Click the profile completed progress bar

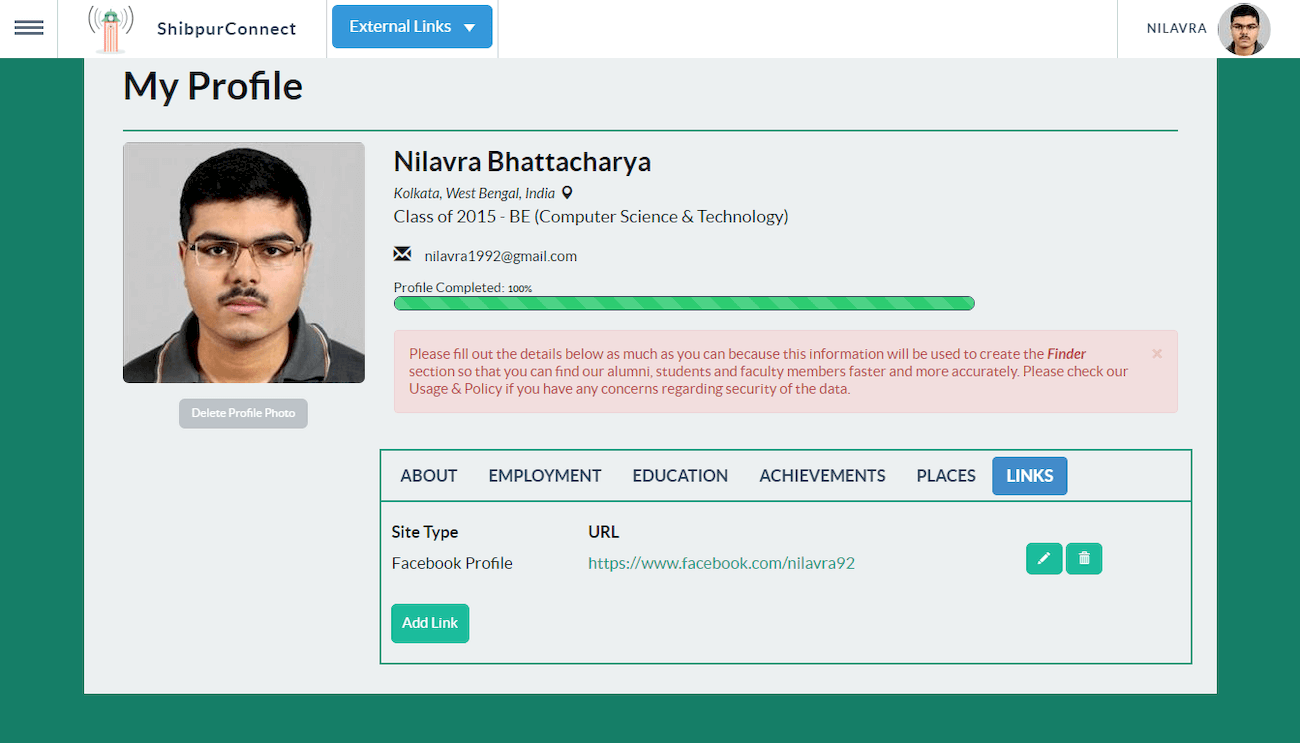[684, 303]
